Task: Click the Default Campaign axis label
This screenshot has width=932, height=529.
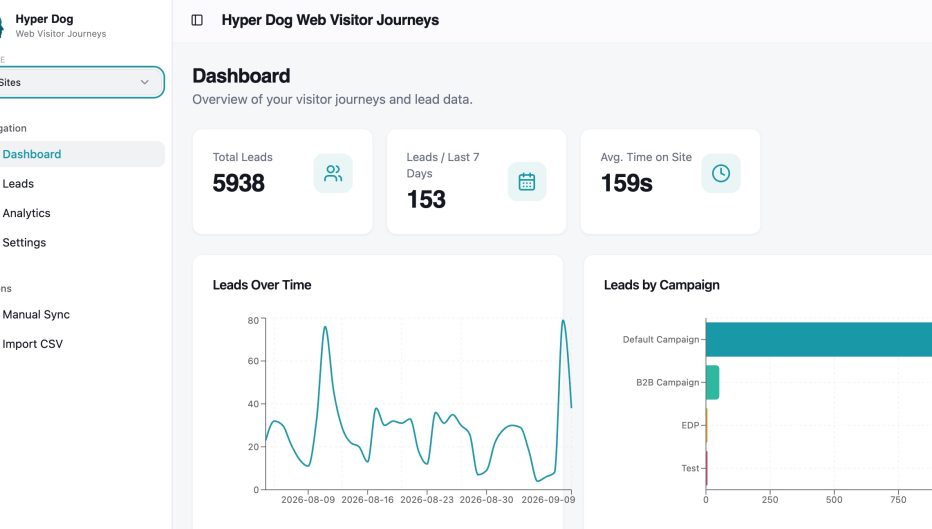Action: pos(661,339)
